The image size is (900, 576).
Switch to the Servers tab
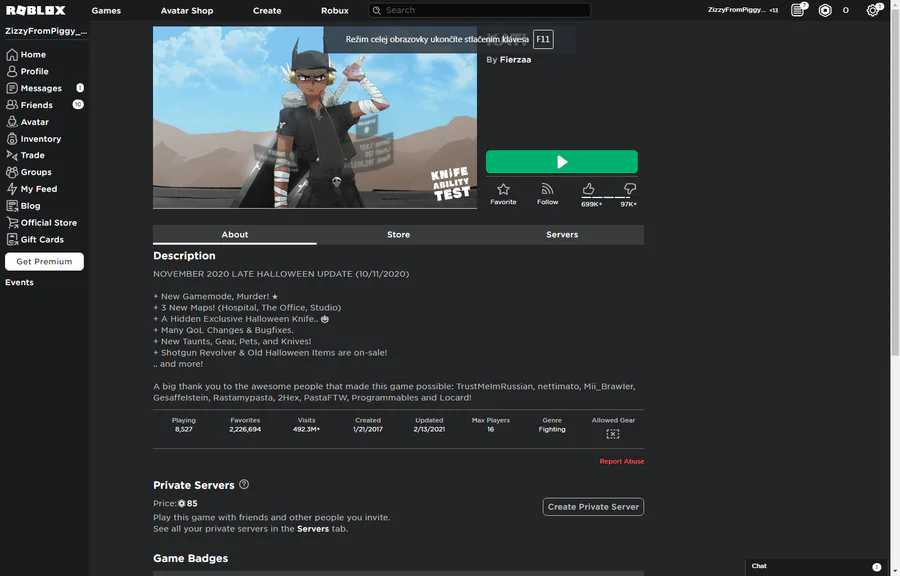point(562,235)
